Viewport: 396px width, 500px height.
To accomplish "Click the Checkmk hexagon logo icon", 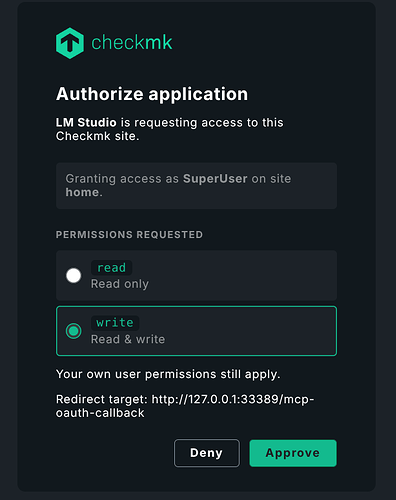I will [70, 43].
